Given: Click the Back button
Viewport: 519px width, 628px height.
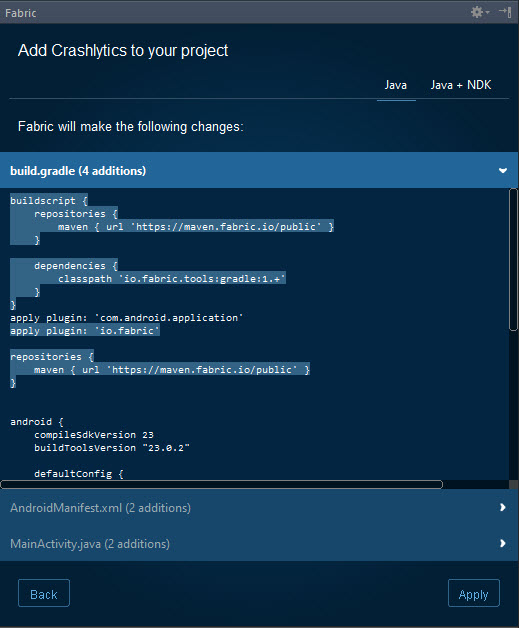Looking at the screenshot, I should click(44, 593).
